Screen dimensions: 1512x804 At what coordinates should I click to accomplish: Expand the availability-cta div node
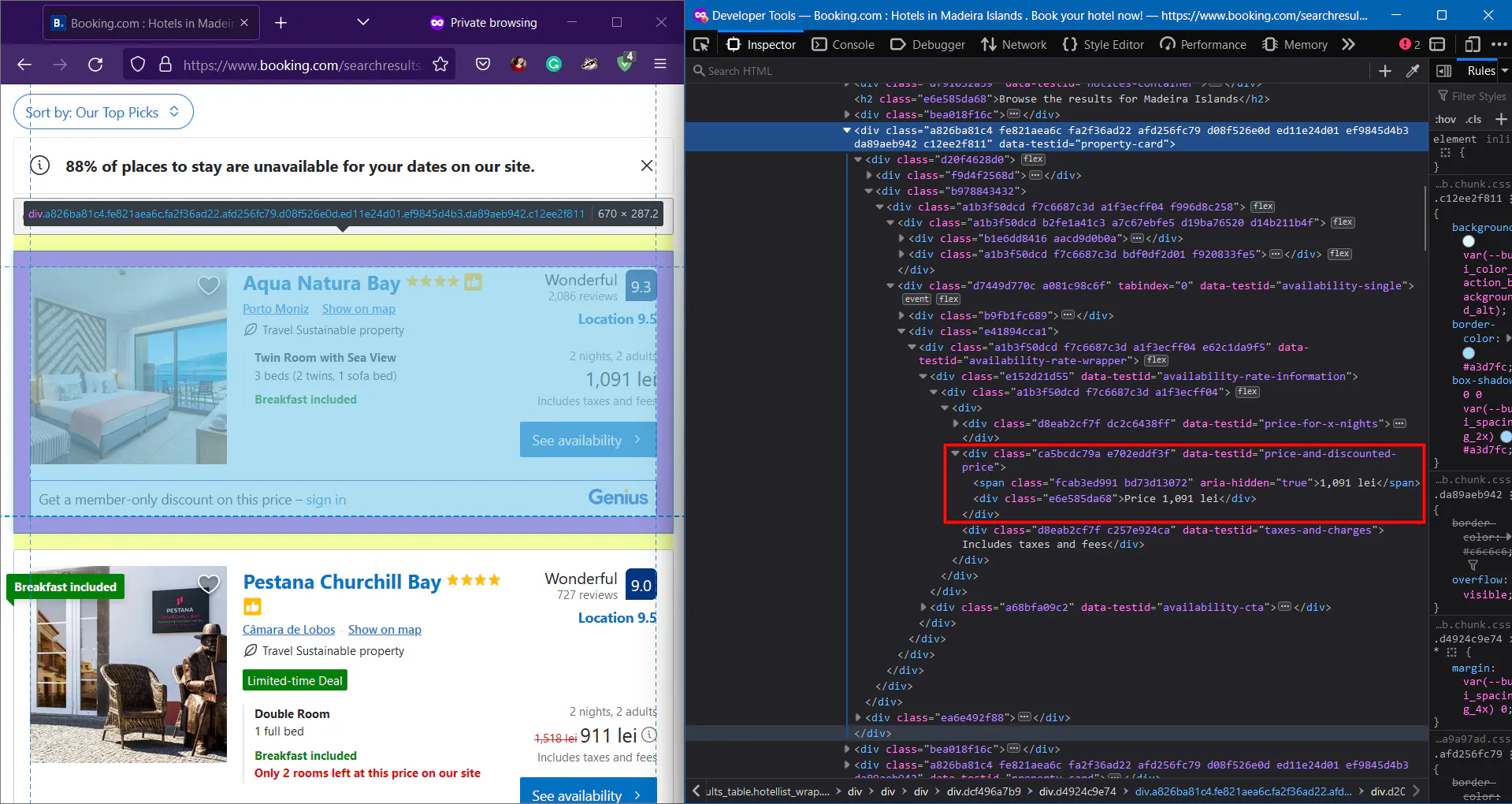point(923,607)
